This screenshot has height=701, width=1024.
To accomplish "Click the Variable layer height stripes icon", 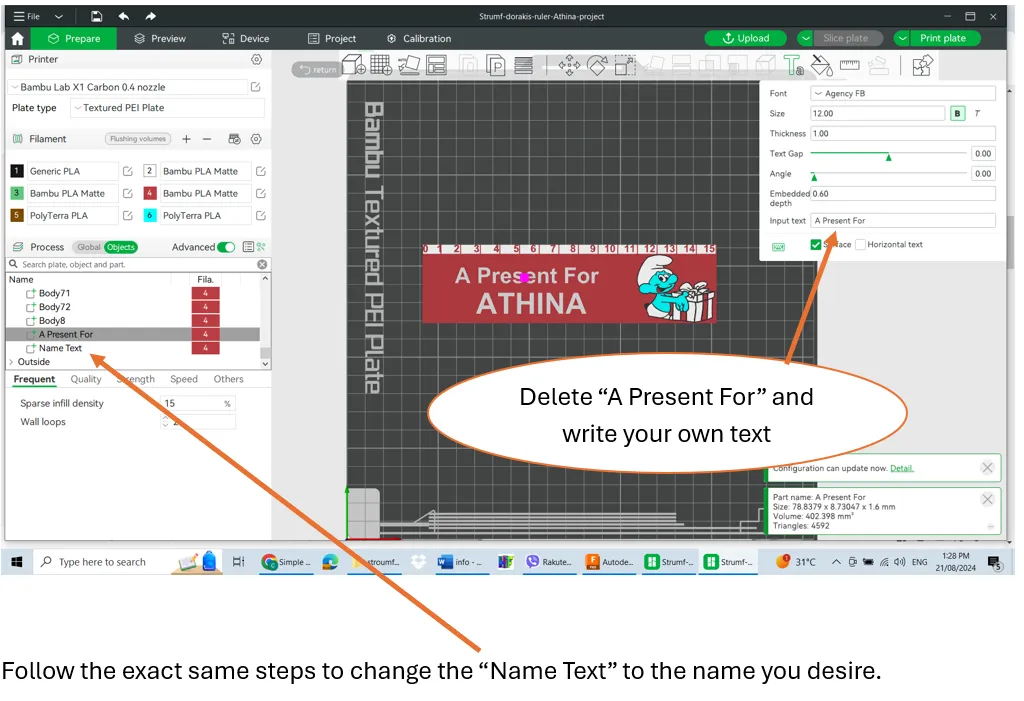I will coord(523,65).
